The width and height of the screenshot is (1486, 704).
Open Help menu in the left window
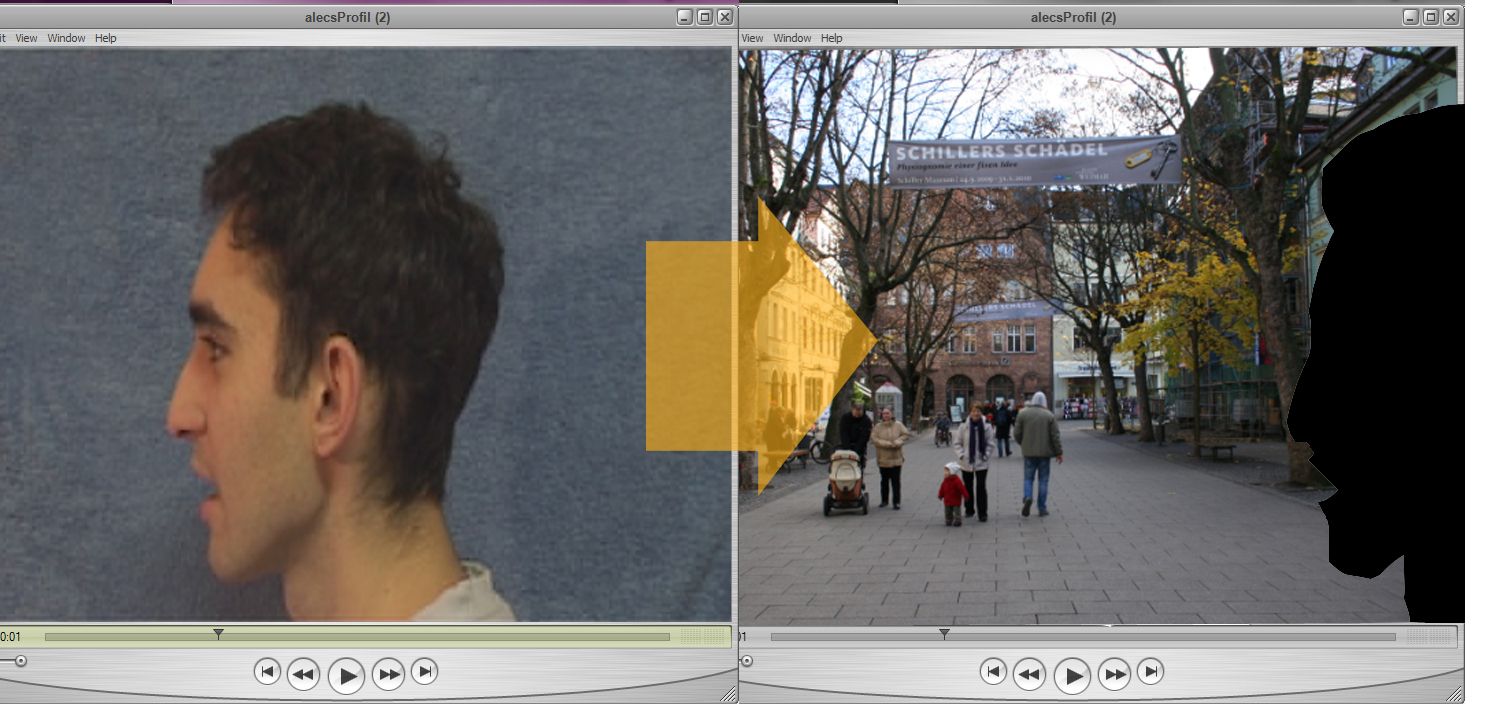pyautogui.click(x=106, y=38)
